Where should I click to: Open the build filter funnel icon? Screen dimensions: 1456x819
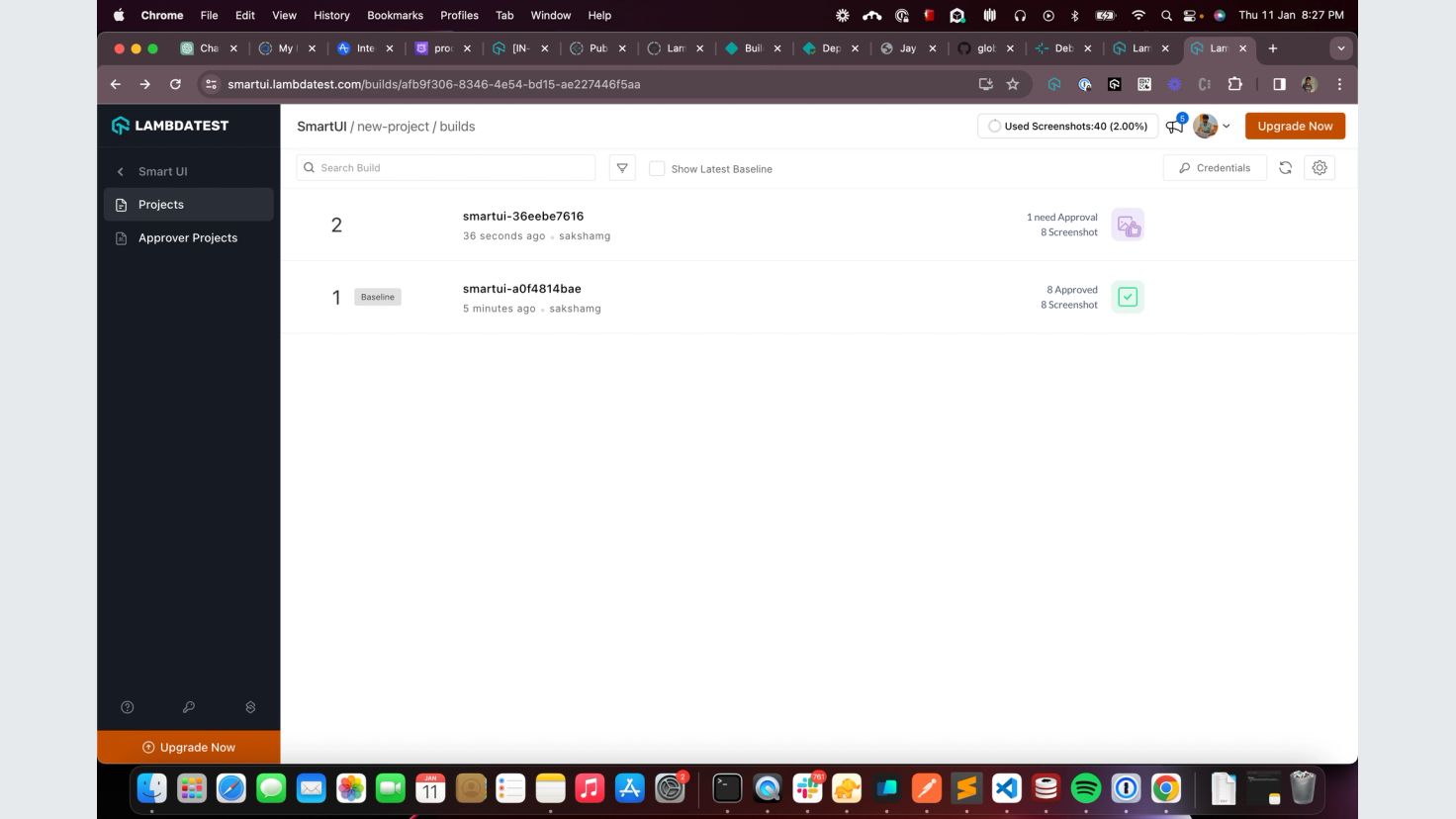622,168
